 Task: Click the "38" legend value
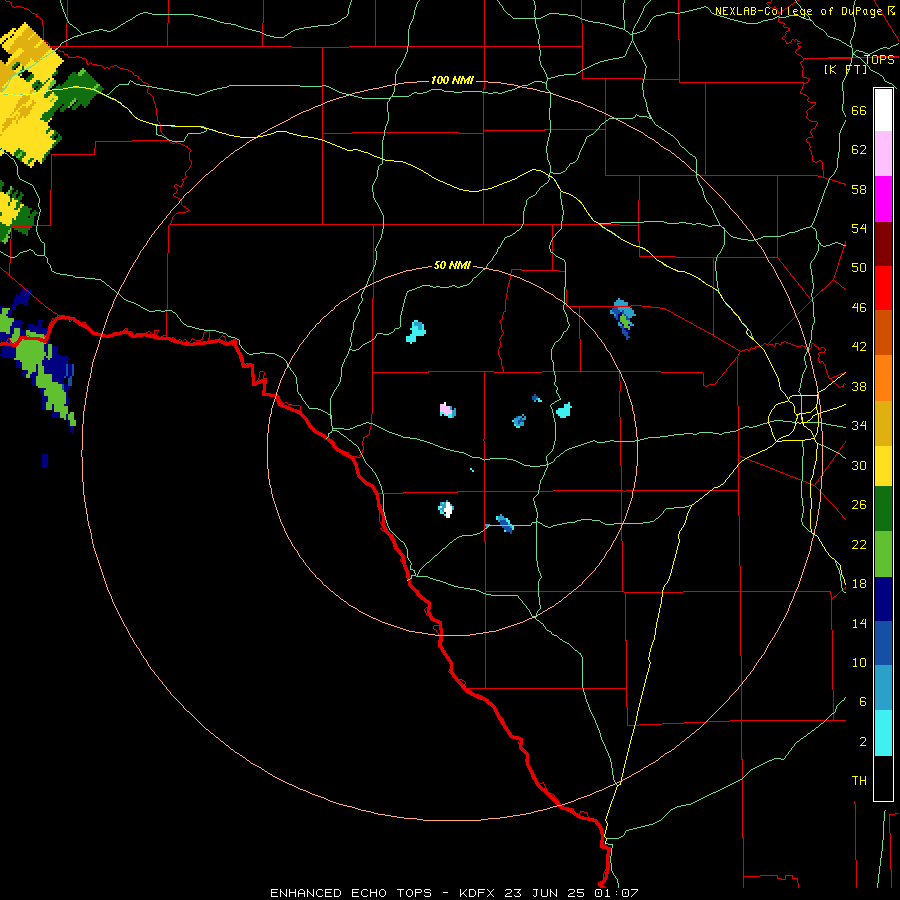click(x=859, y=386)
